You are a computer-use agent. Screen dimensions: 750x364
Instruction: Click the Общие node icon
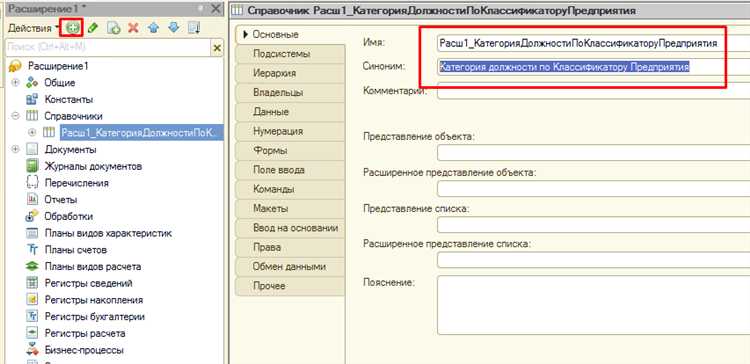[x=32, y=83]
